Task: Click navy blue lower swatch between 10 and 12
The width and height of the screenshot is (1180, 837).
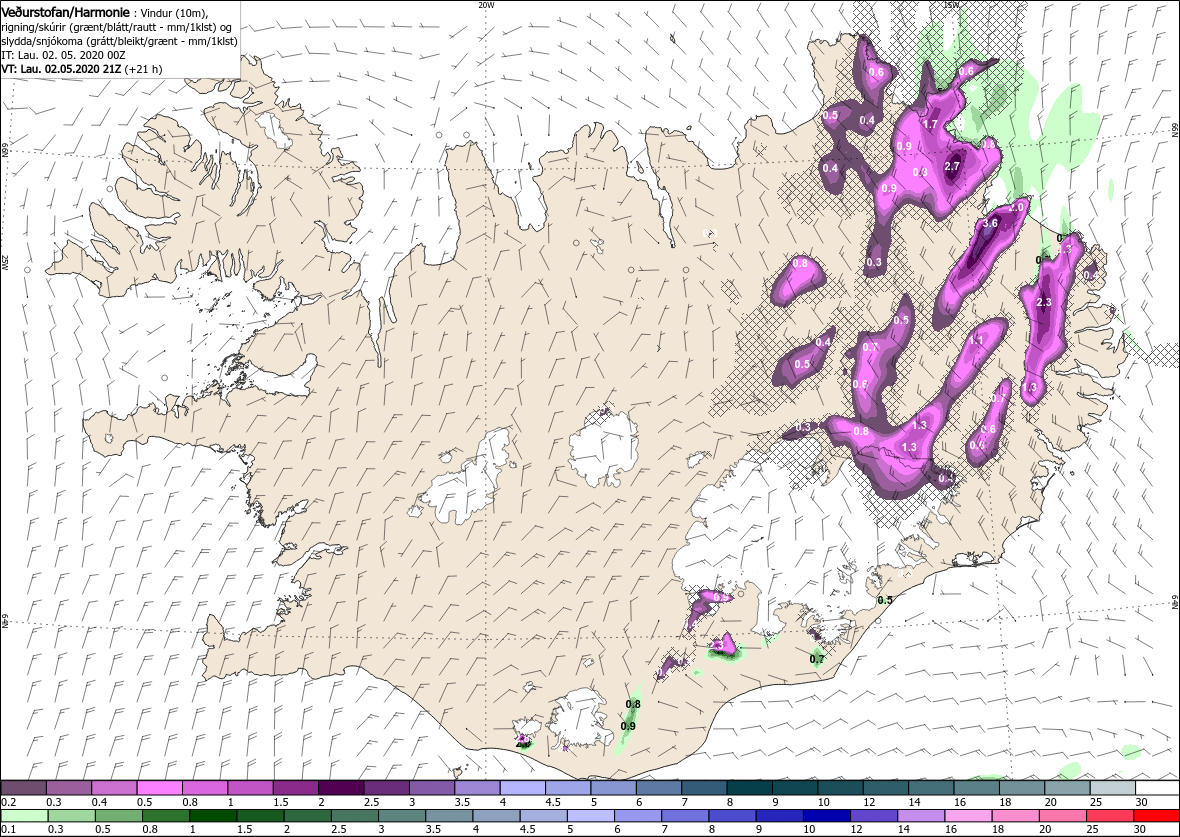Action: pyautogui.click(x=826, y=816)
